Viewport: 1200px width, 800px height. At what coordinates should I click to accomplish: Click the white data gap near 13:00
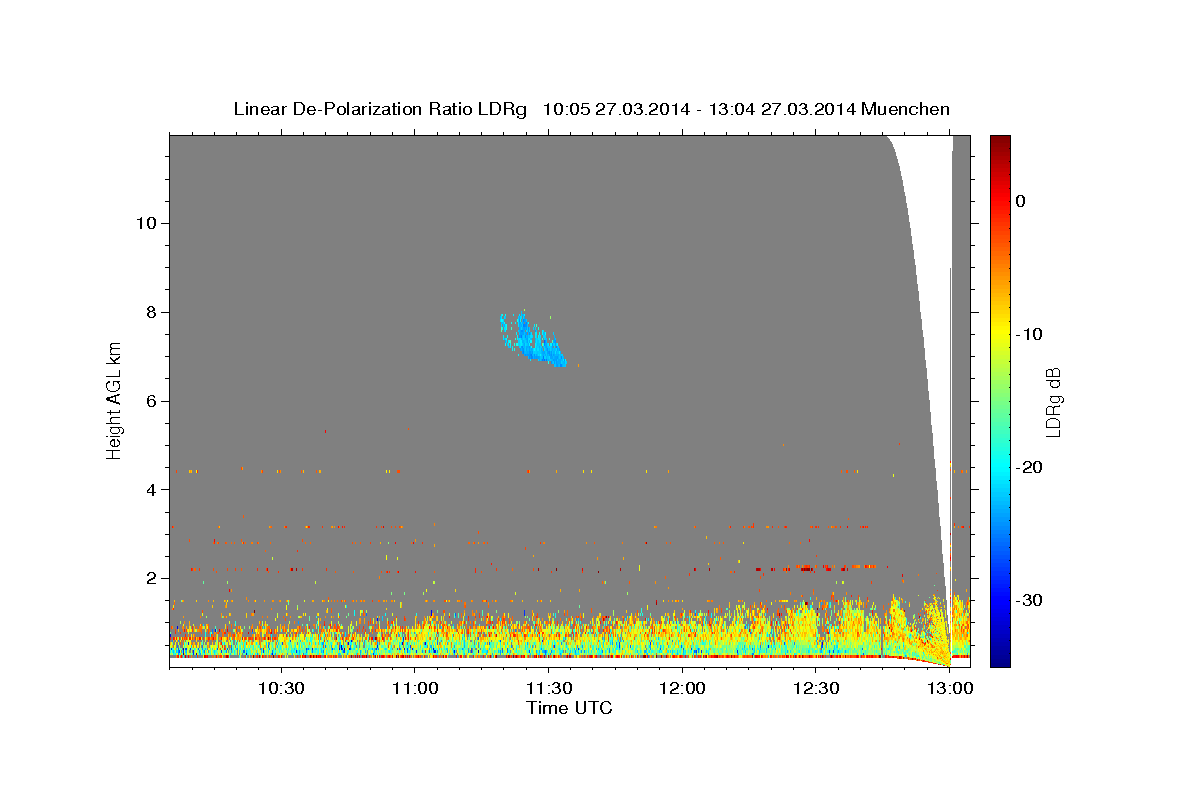930,300
